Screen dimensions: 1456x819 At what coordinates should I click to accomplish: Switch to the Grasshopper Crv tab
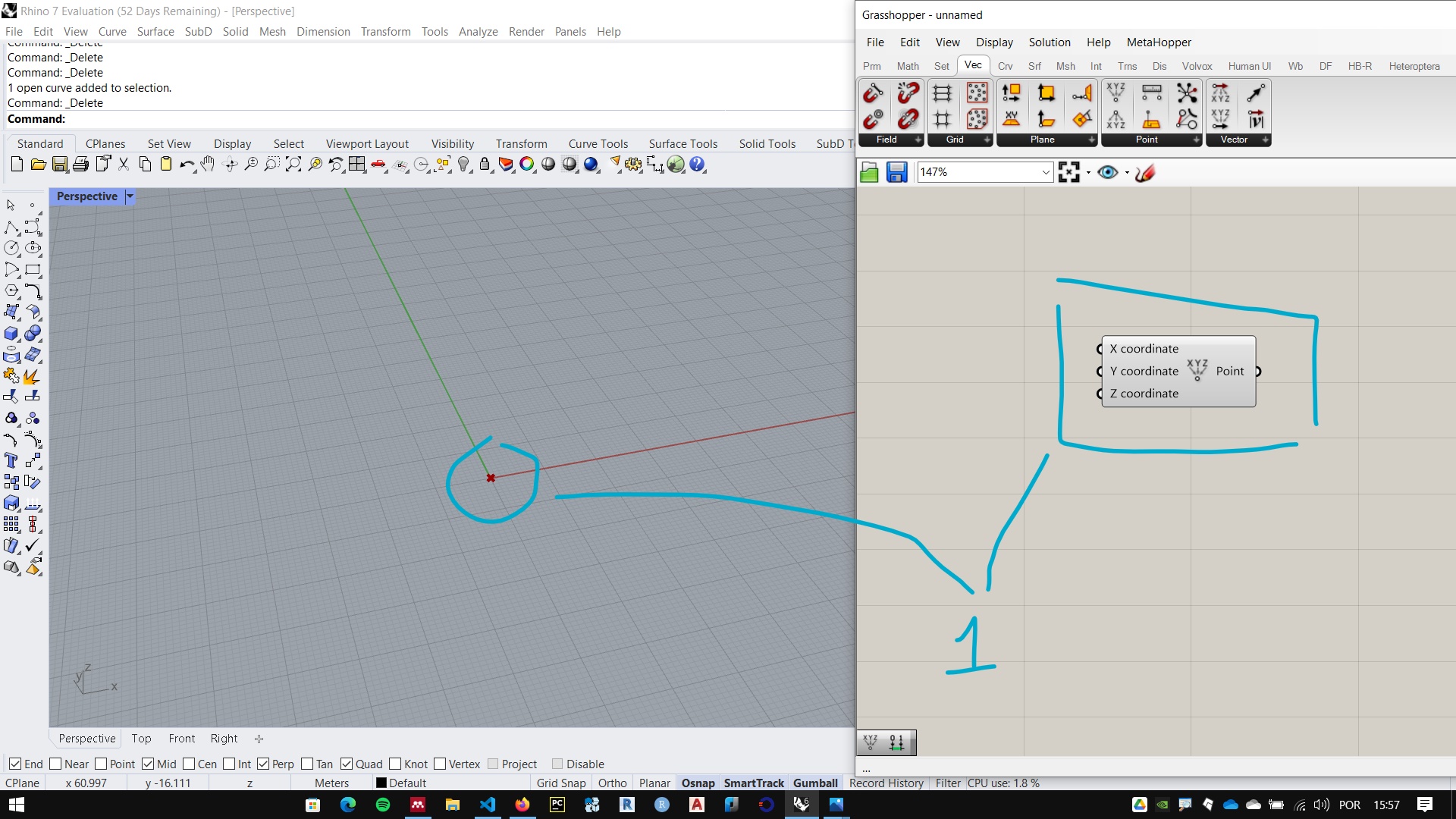1005,66
